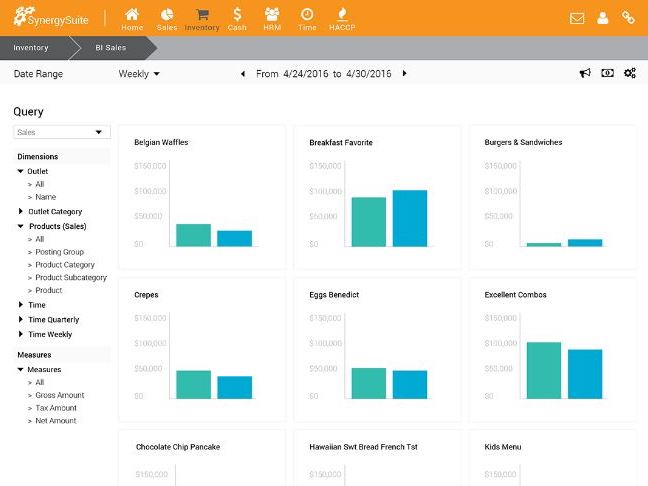This screenshot has width=648, height=486.
Task: Open the mail envelope icon
Action: click(577, 18)
